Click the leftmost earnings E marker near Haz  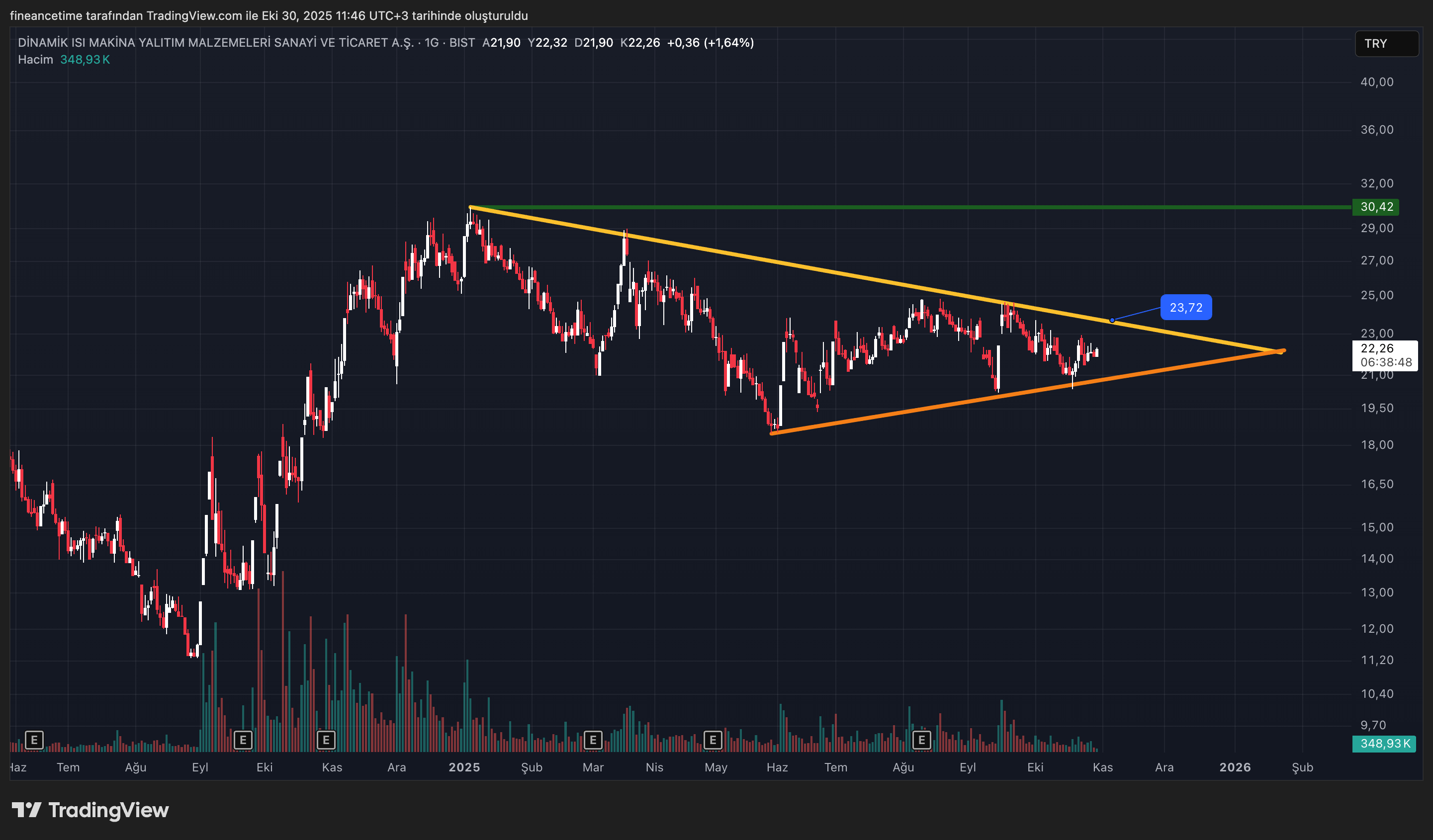34,740
